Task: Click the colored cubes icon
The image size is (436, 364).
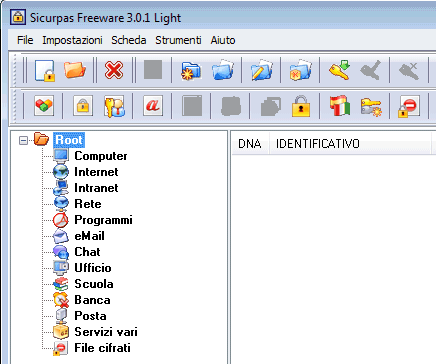Action: [x=44, y=106]
